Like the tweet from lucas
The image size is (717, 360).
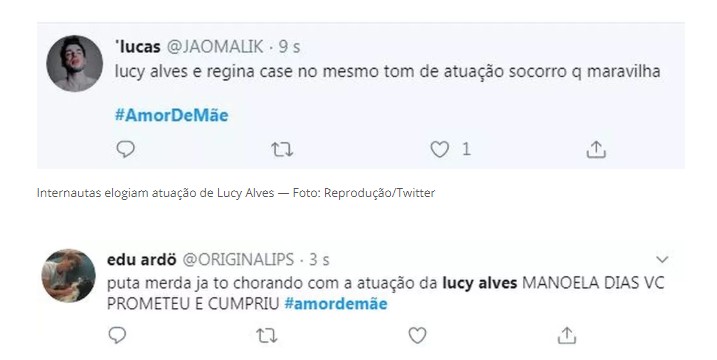[439, 150]
